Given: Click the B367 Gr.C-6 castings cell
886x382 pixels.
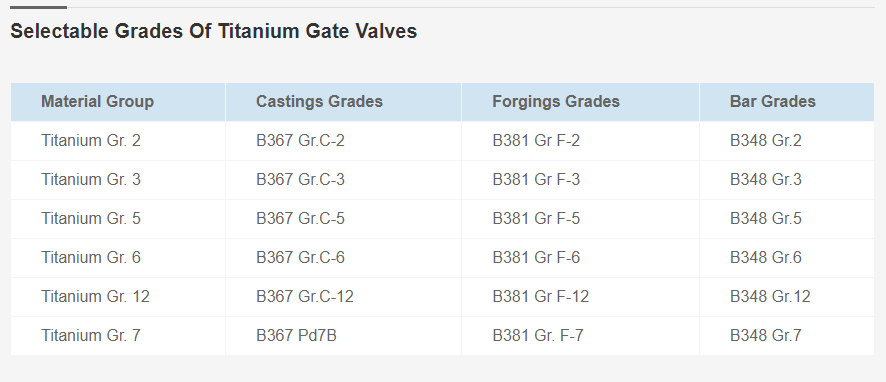Looking at the screenshot, I should pyautogui.click(x=344, y=258).
